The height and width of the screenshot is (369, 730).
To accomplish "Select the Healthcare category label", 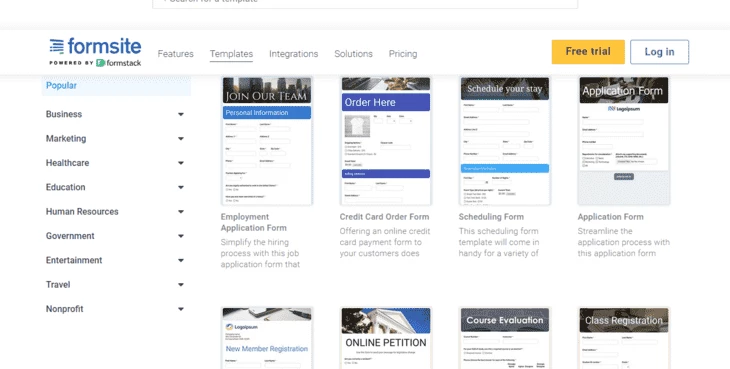I will pos(67,163).
